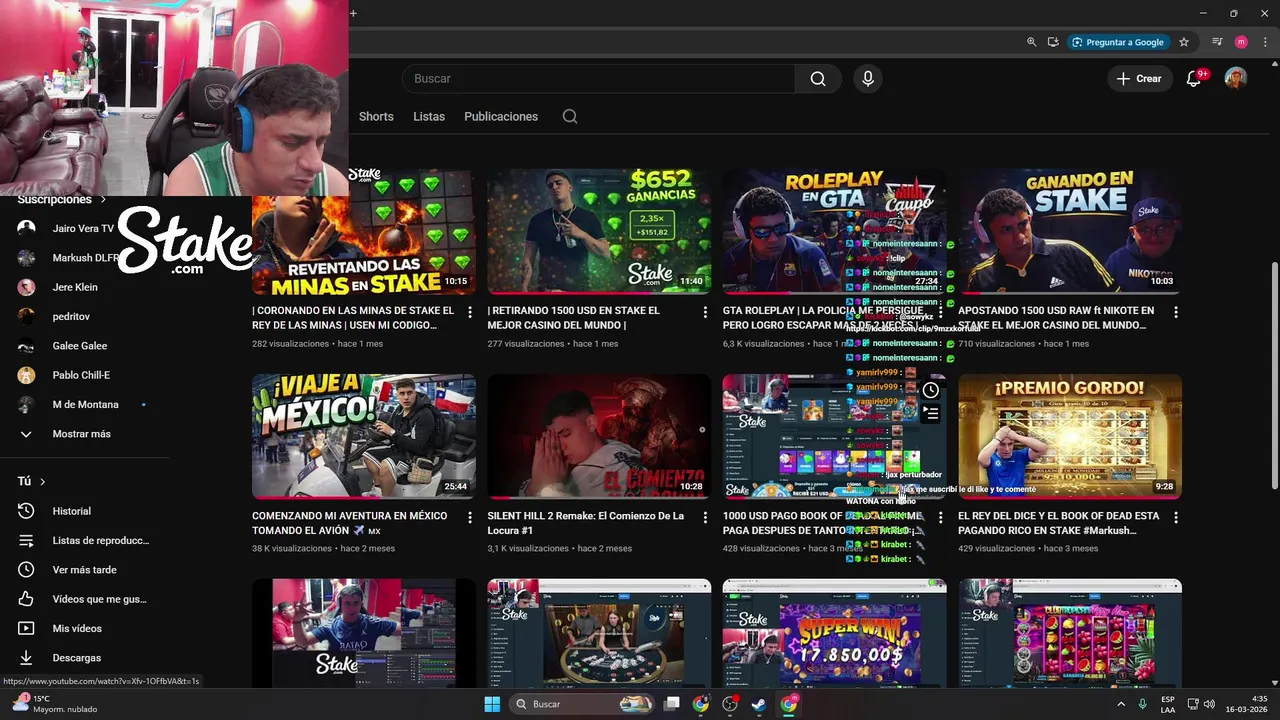Play the ¡Viaje a México! thumbnail
1280x720 pixels.
(364, 437)
